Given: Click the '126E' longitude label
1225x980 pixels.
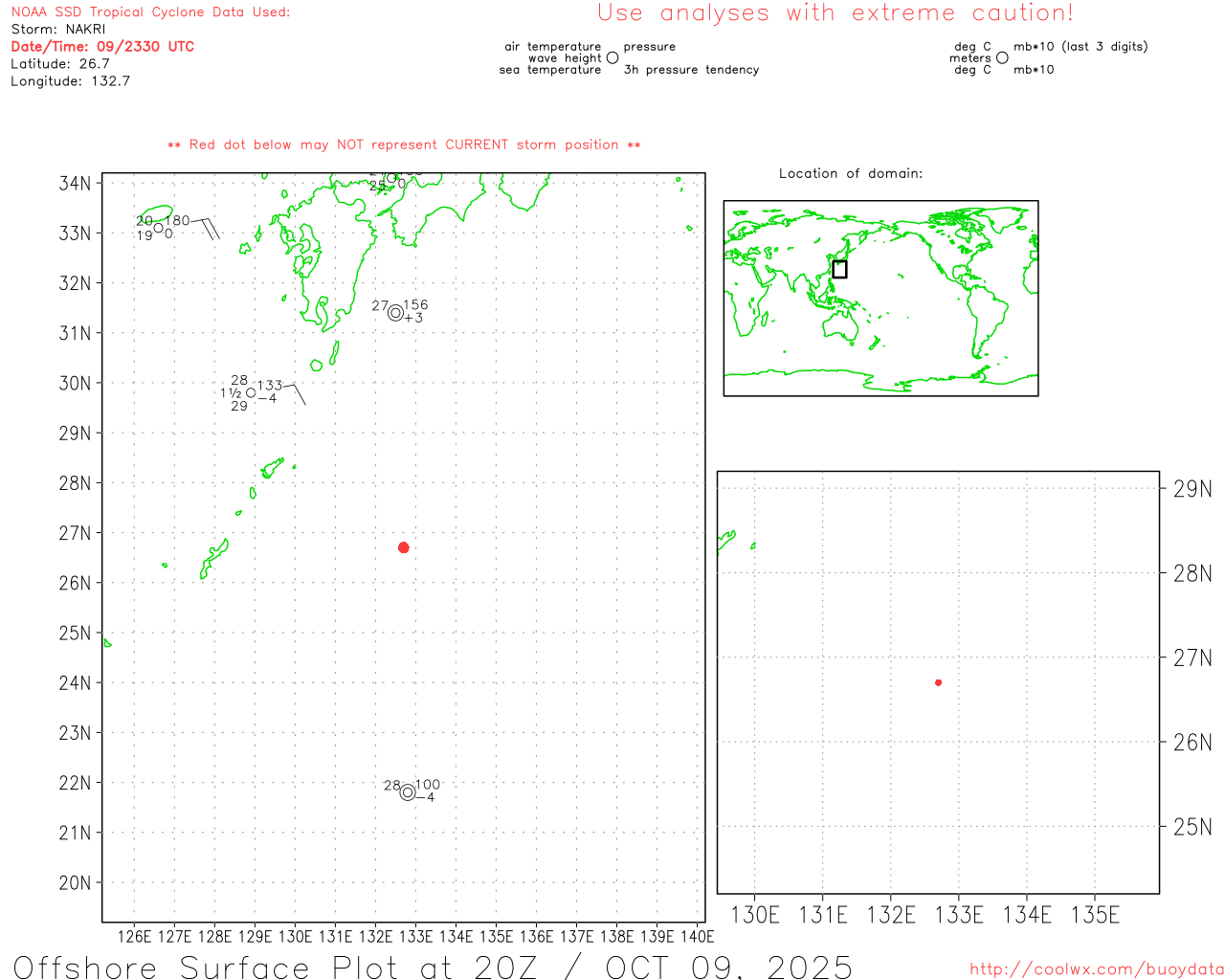Looking at the screenshot, I should click(x=134, y=937).
